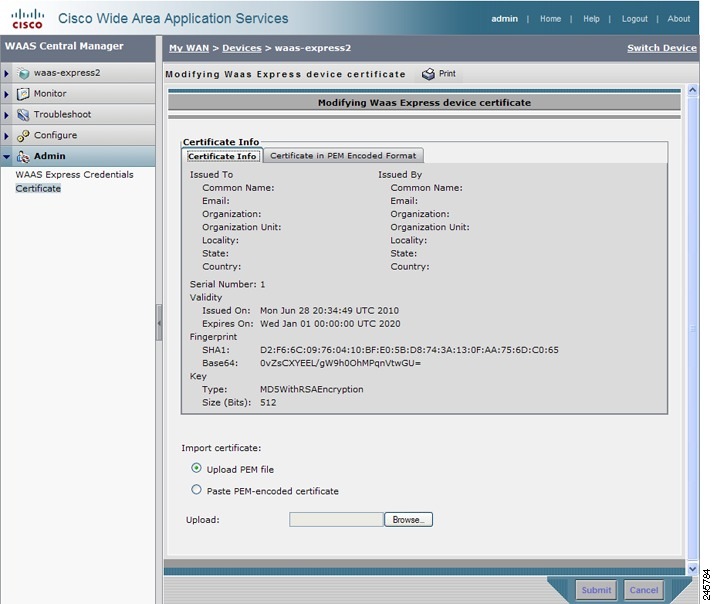Click the Configure gears icon
Viewport: 713px width, 604px height.
pyautogui.click(x=23, y=136)
